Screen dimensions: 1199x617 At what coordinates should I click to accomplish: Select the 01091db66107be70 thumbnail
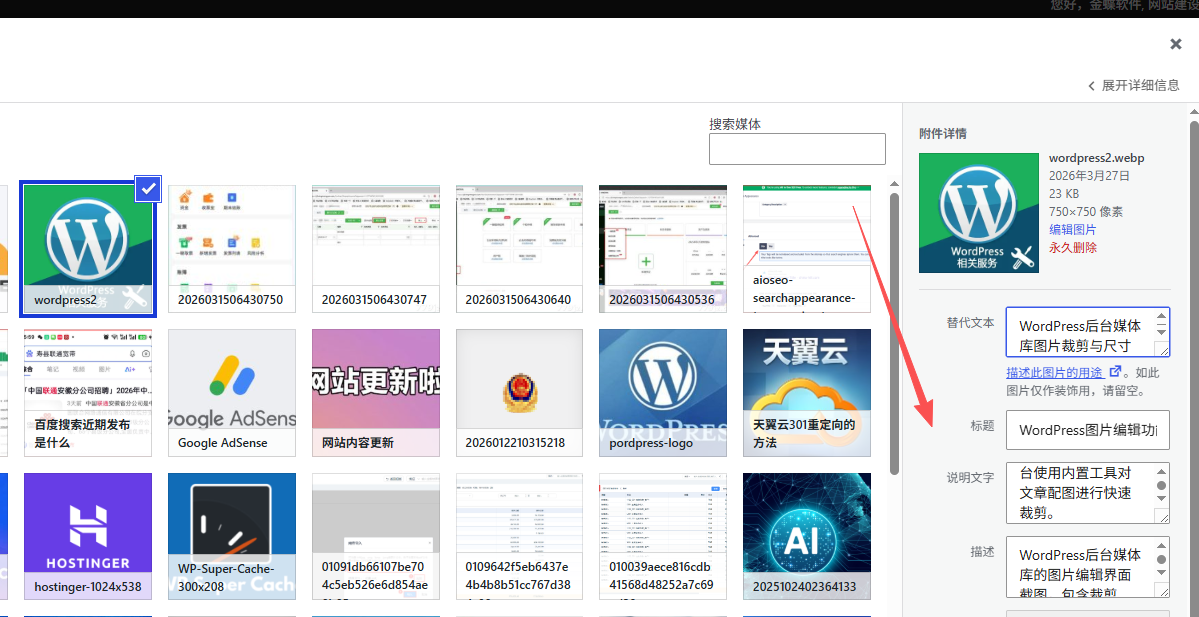375,537
